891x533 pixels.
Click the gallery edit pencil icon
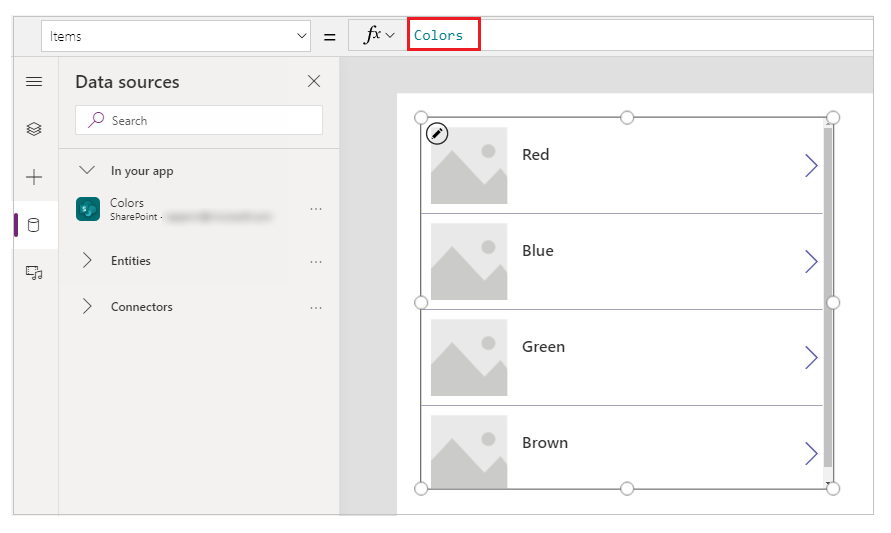coord(437,134)
